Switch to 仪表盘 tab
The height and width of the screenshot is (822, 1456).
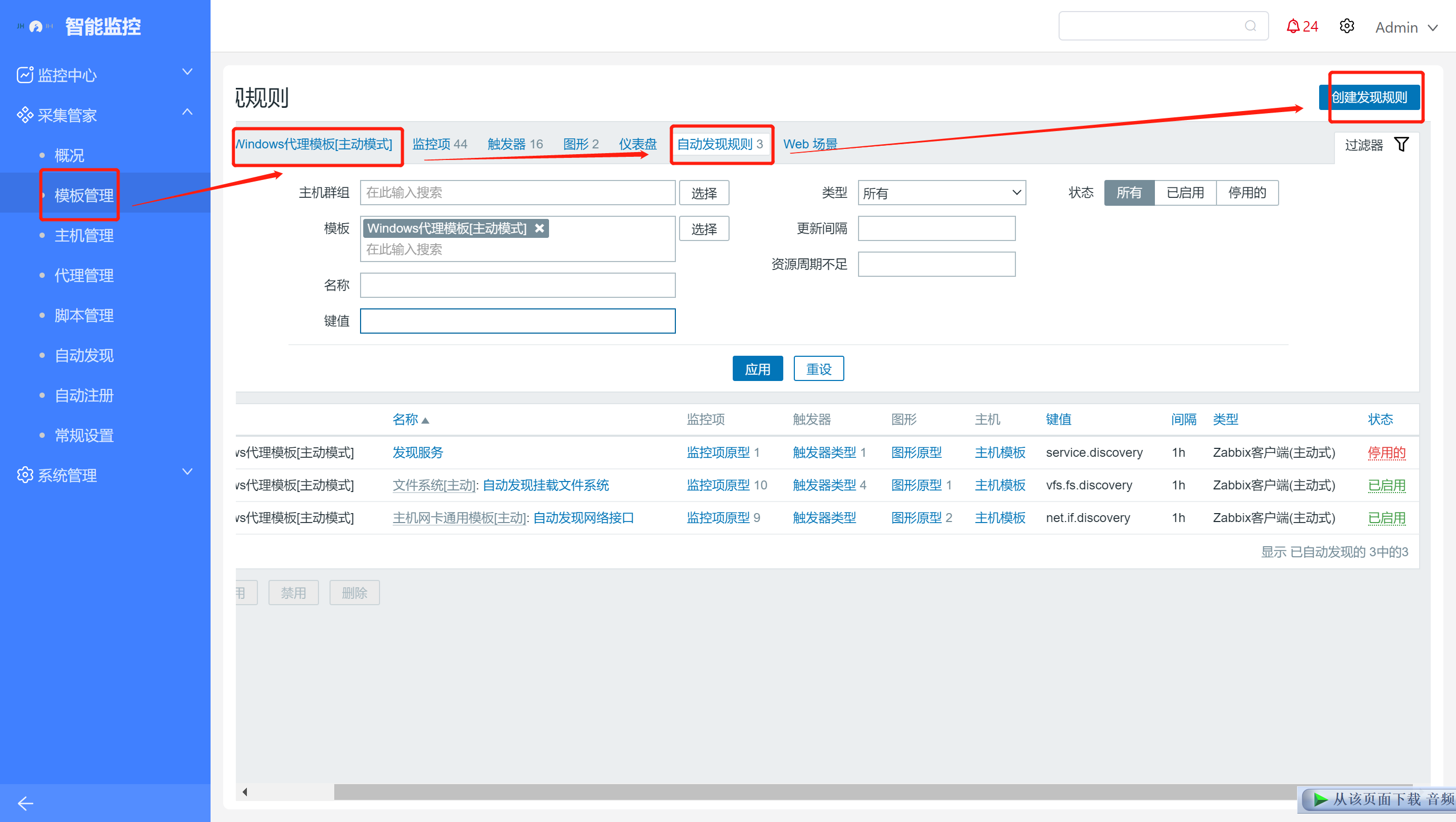(x=637, y=144)
